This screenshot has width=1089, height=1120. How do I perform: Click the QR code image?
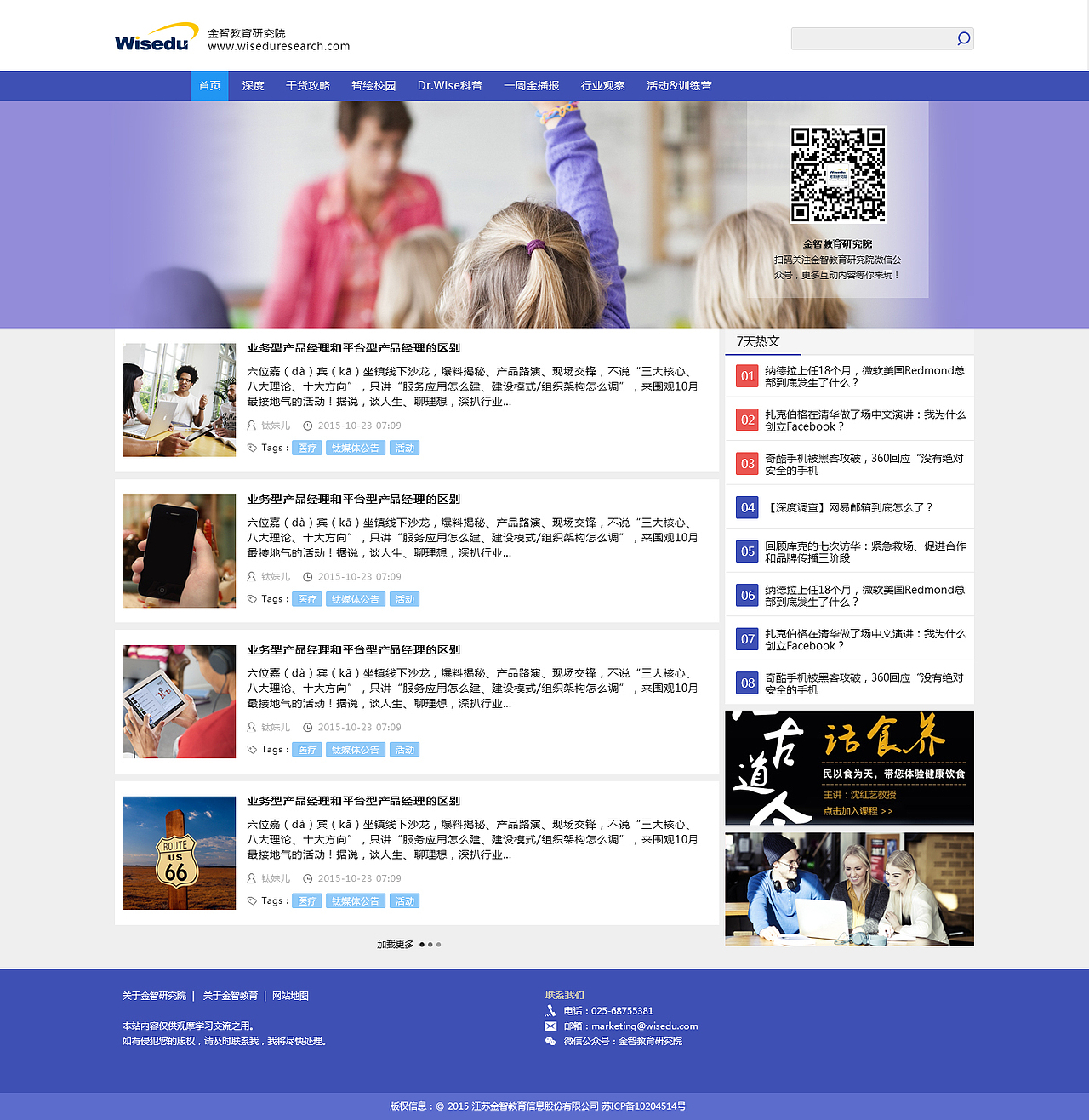point(838,174)
